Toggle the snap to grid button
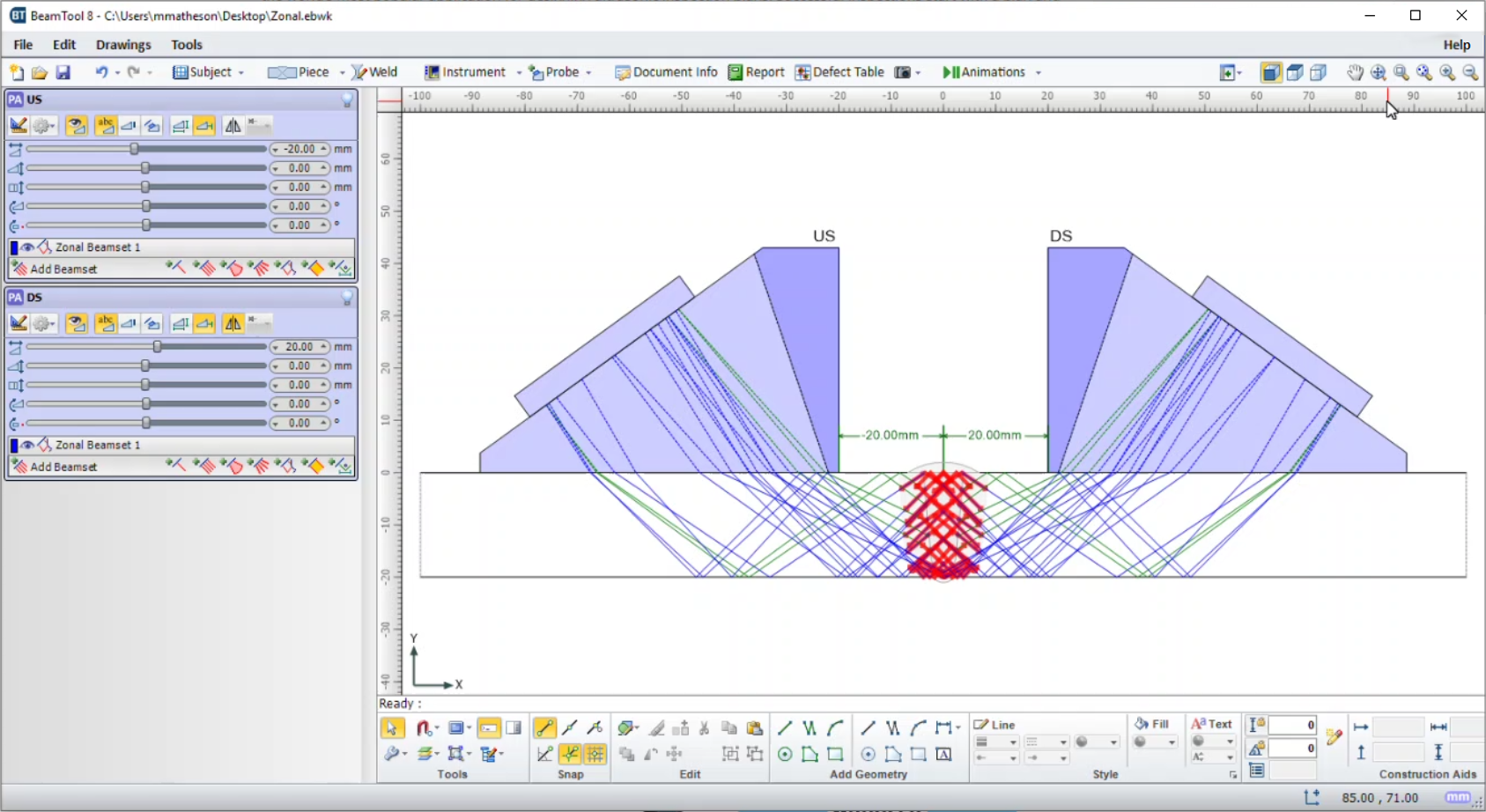 tap(595, 754)
